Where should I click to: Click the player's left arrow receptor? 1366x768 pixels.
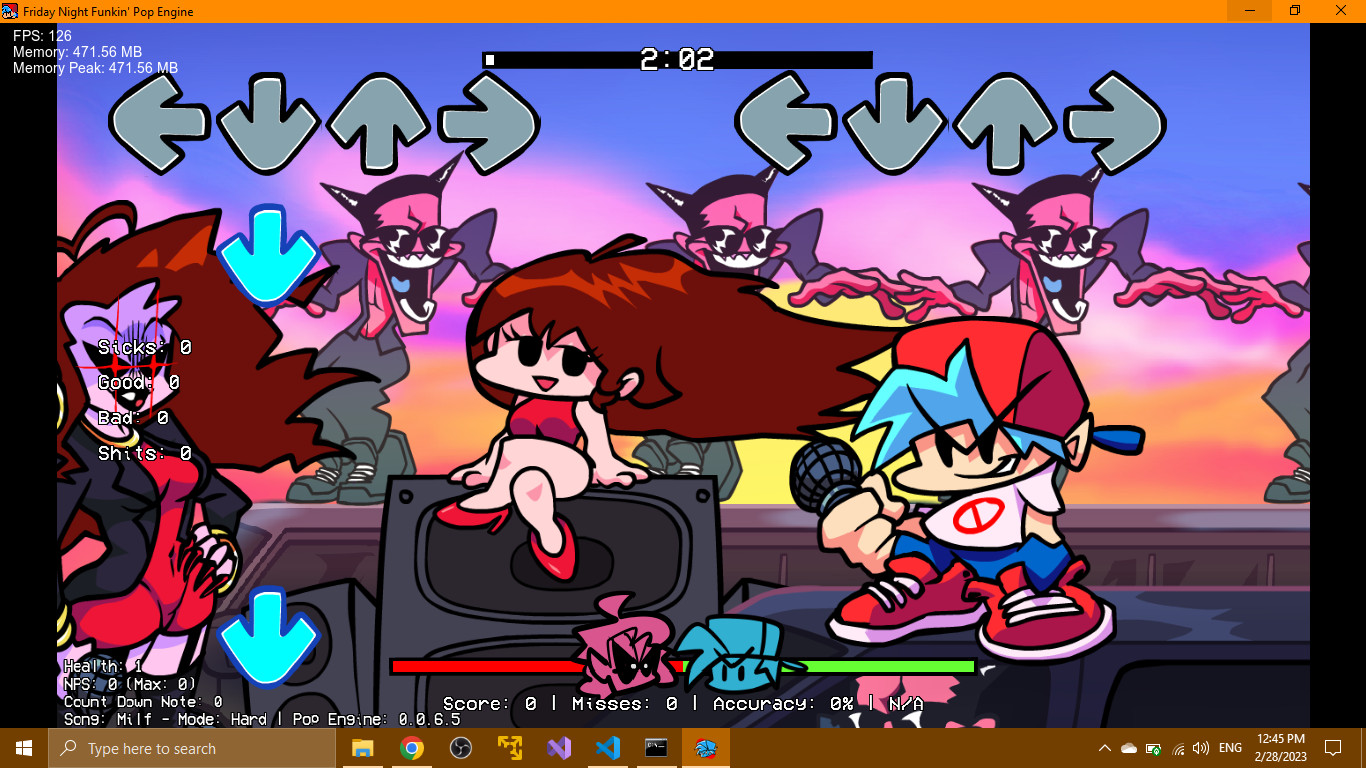click(x=785, y=122)
